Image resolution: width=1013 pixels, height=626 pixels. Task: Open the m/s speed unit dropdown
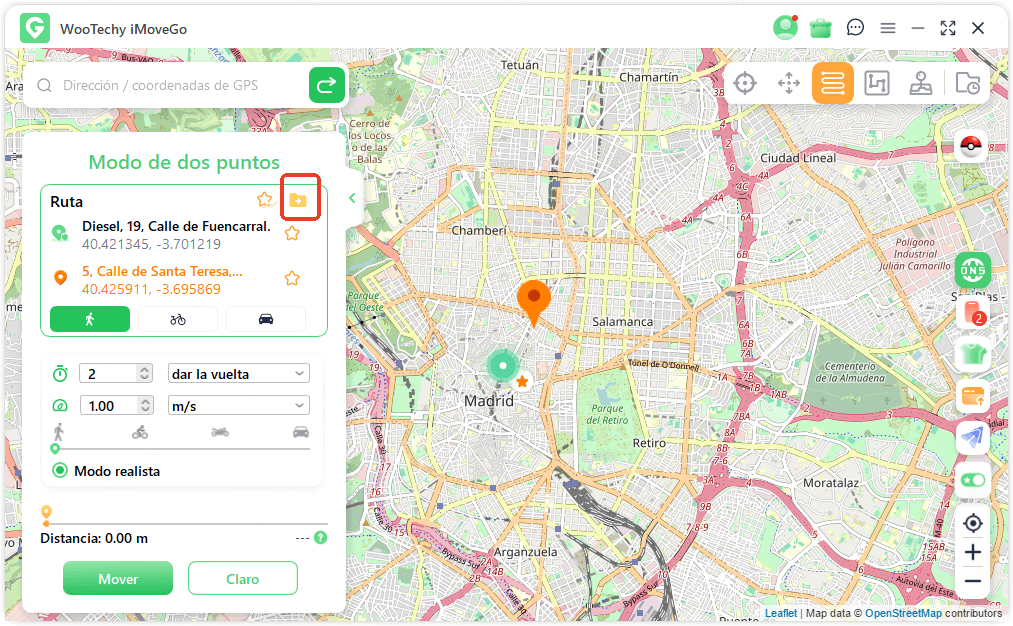point(238,404)
